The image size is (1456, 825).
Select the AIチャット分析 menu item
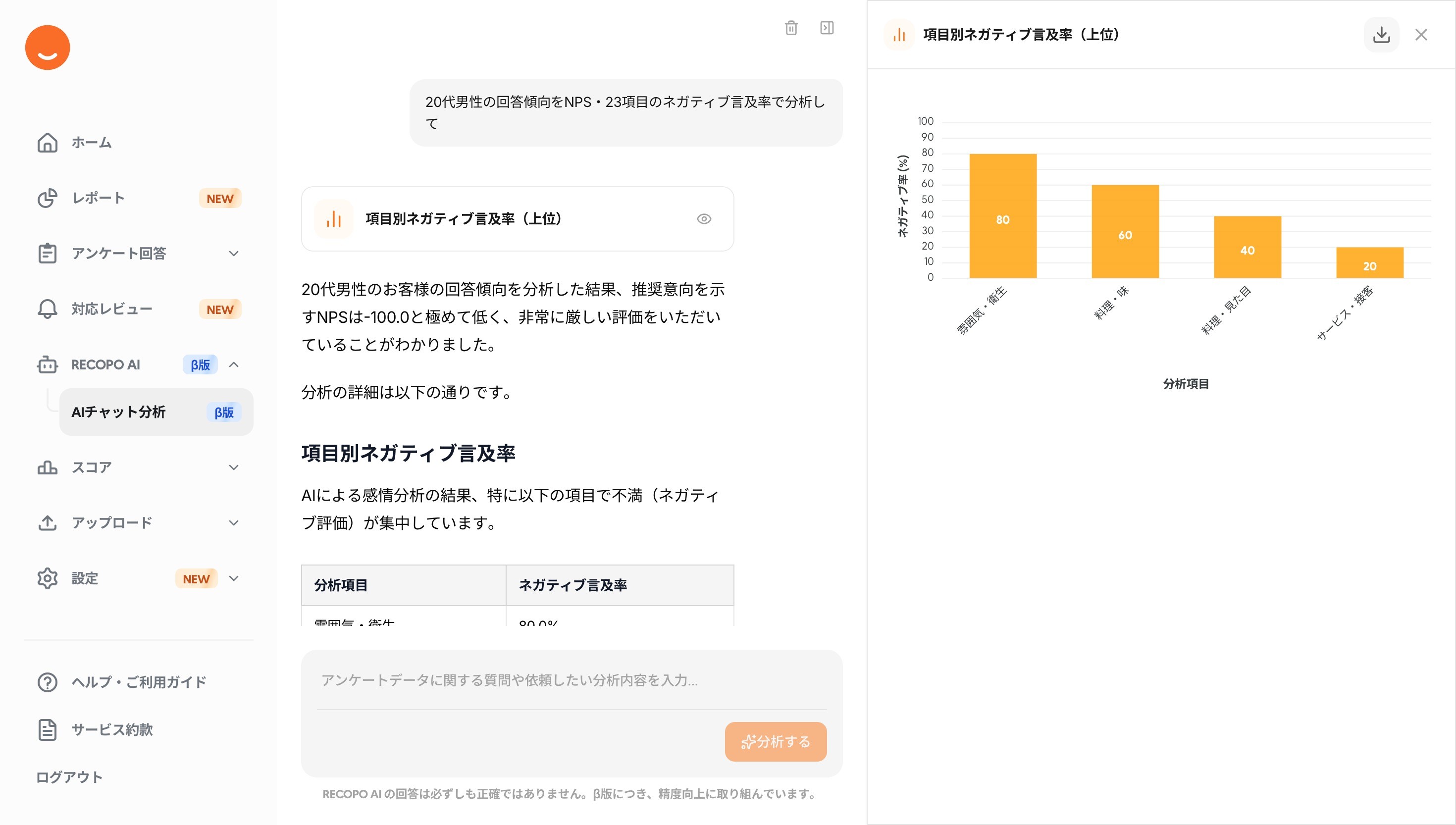click(x=156, y=412)
